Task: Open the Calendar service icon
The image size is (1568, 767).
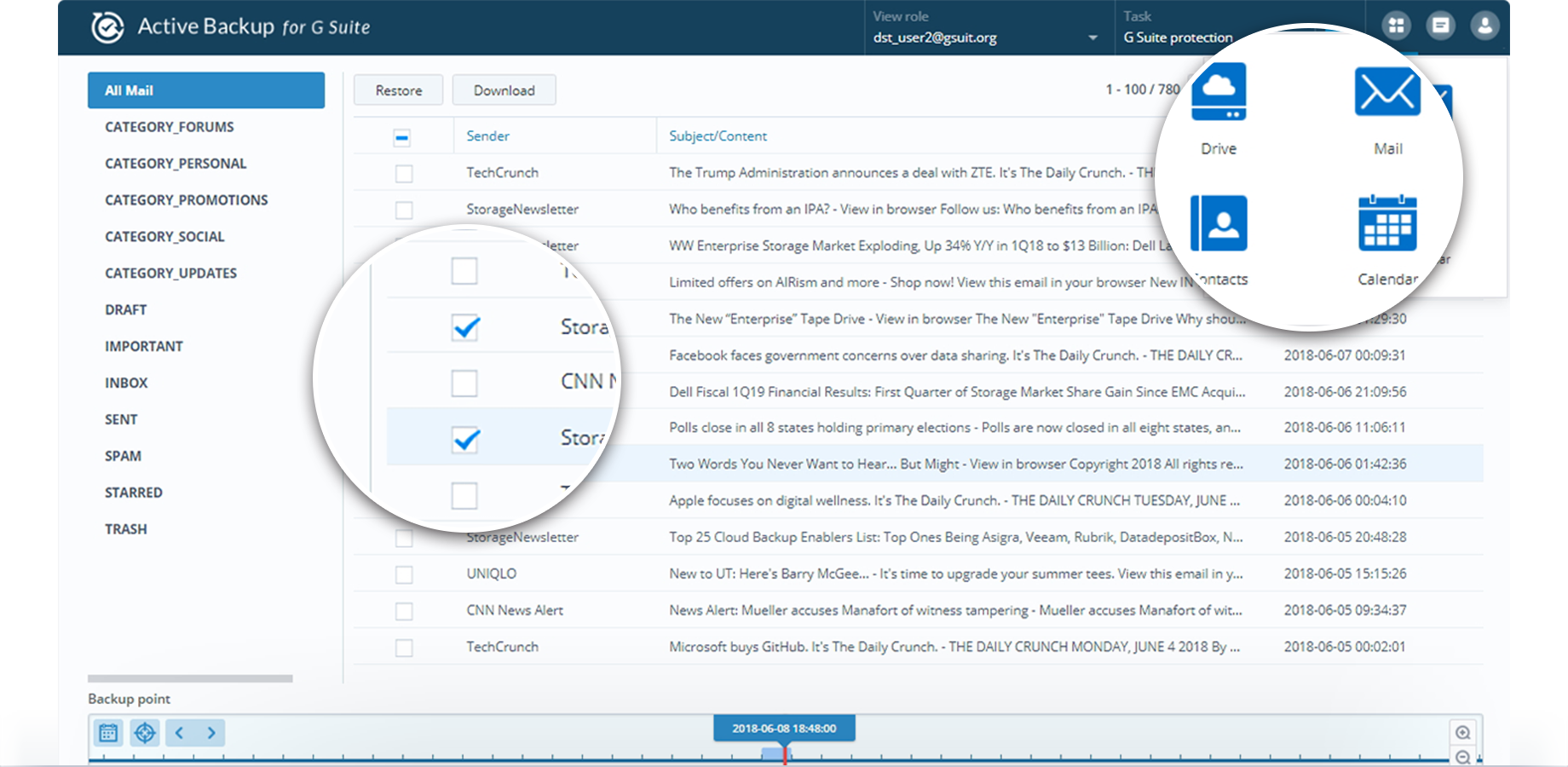Action: point(1387,223)
